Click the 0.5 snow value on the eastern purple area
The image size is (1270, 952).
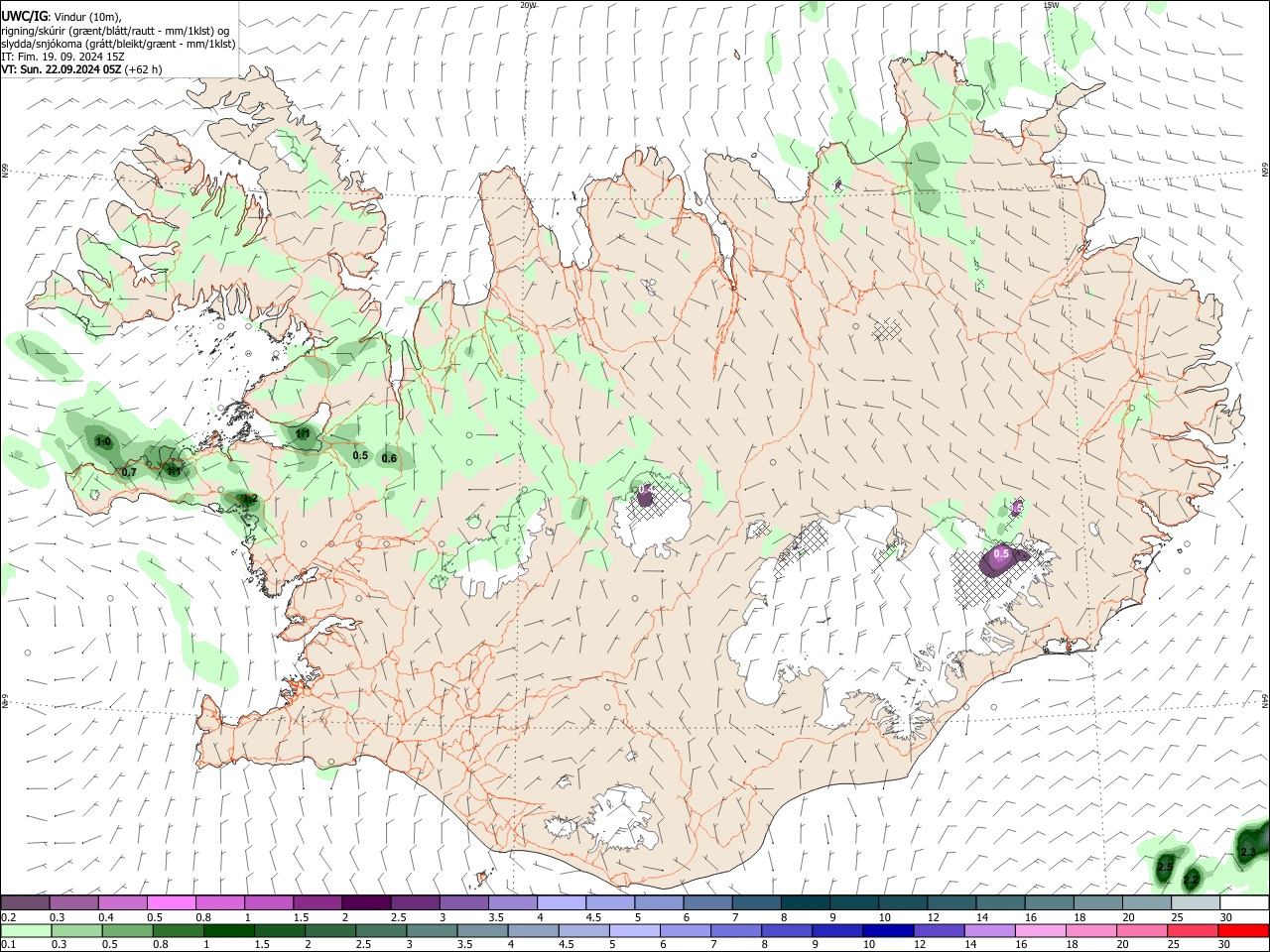click(x=1001, y=553)
